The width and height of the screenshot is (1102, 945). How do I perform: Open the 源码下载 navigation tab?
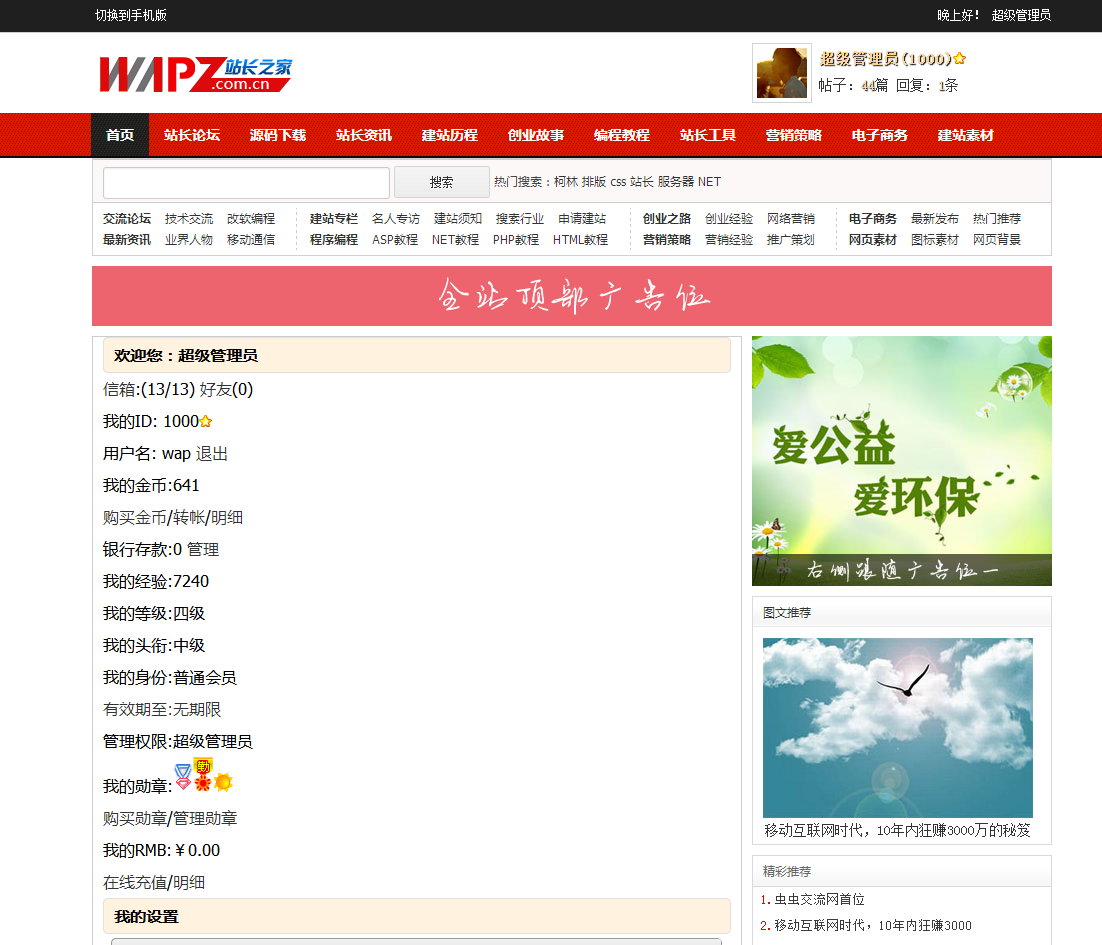(278, 135)
